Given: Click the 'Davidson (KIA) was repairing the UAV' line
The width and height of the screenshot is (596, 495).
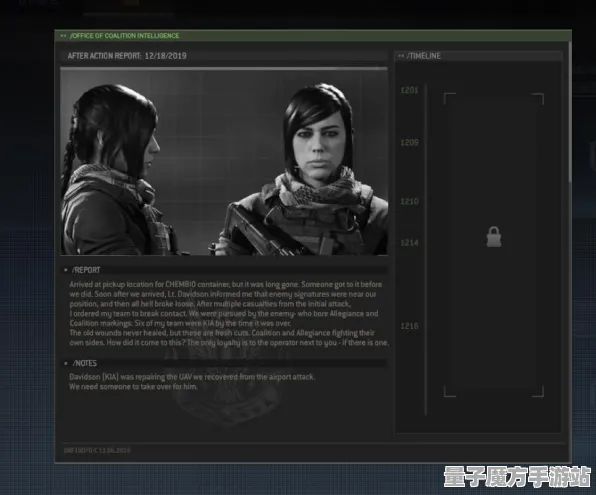Looking at the screenshot, I should pos(192,377).
